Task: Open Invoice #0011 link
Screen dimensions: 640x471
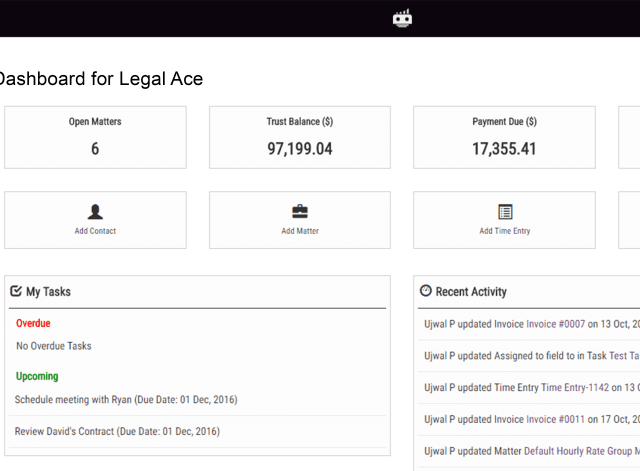Action: (555, 419)
